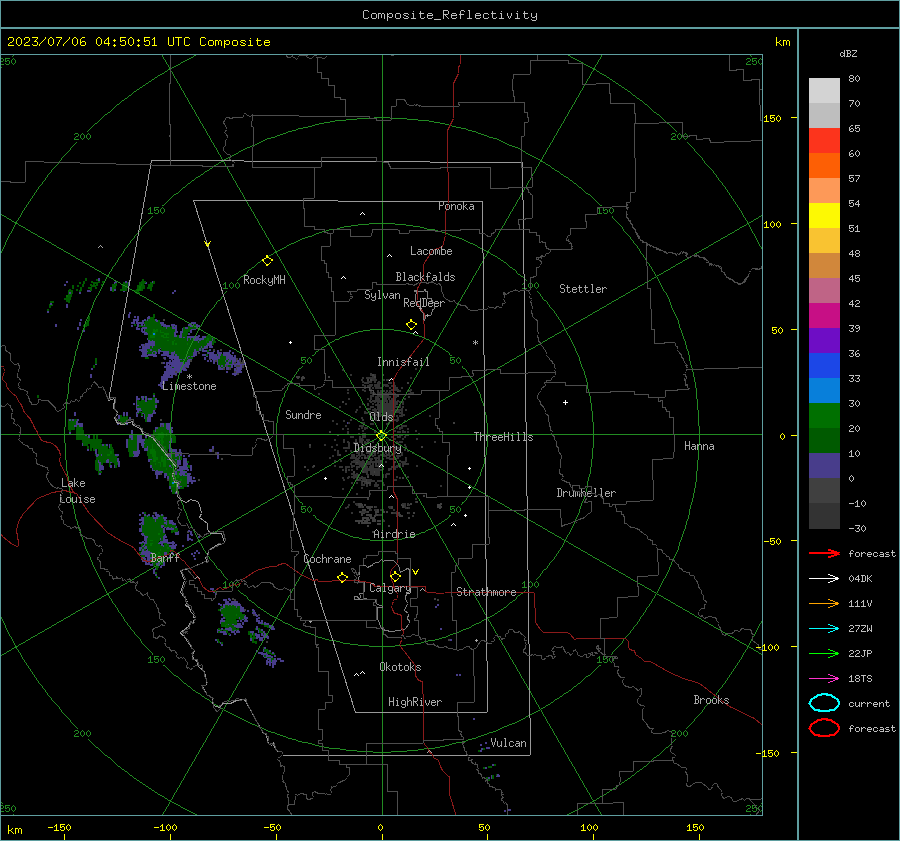Click the Airdrie city label

point(394,534)
